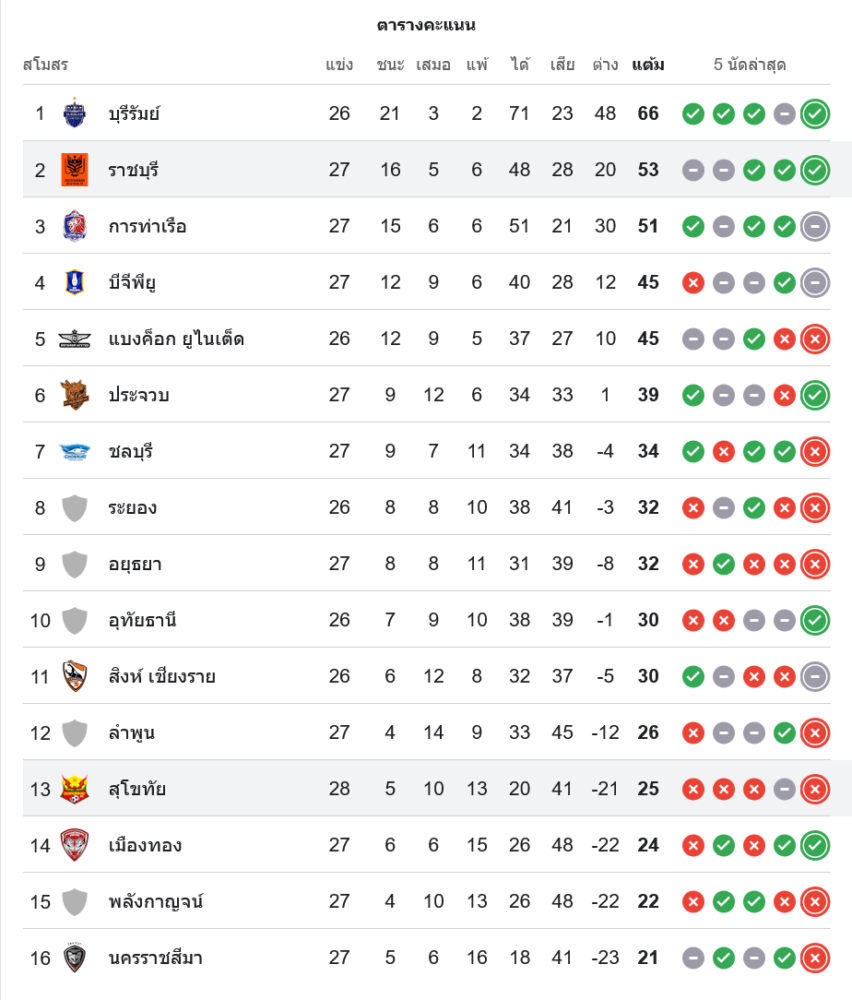This screenshot has height=1000, width=852.
Task: Open the แบงค็อก ยูไนเต็ด team link
Action: [x=176, y=339]
